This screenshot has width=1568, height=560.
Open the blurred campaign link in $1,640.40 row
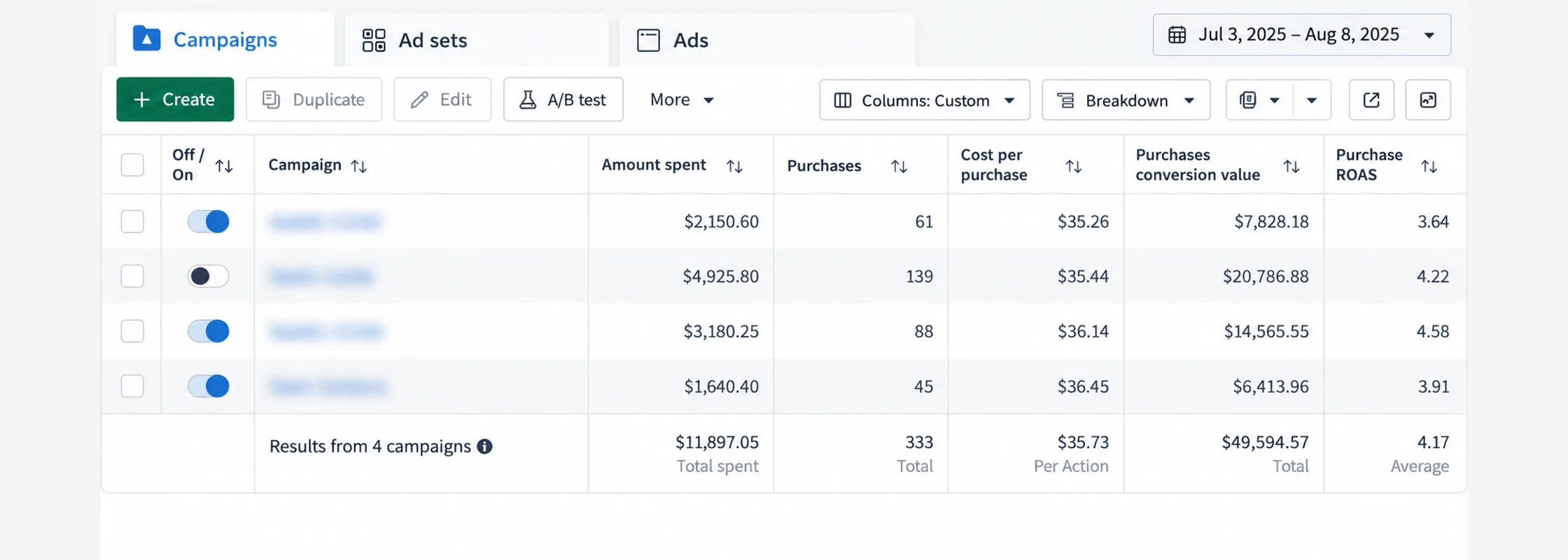tap(328, 386)
